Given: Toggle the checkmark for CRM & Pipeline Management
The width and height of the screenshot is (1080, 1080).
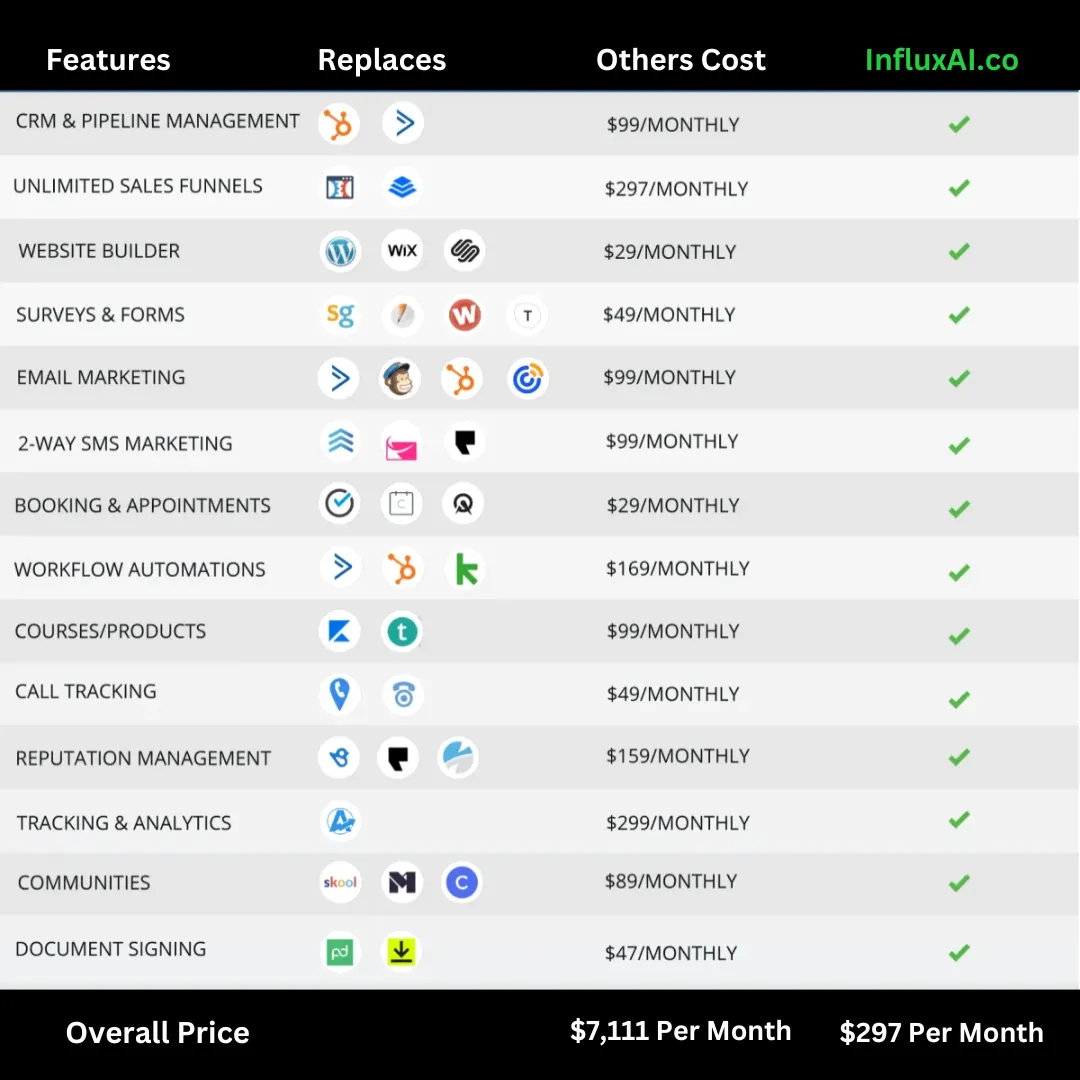Looking at the screenshot, I should coord(959,125).
